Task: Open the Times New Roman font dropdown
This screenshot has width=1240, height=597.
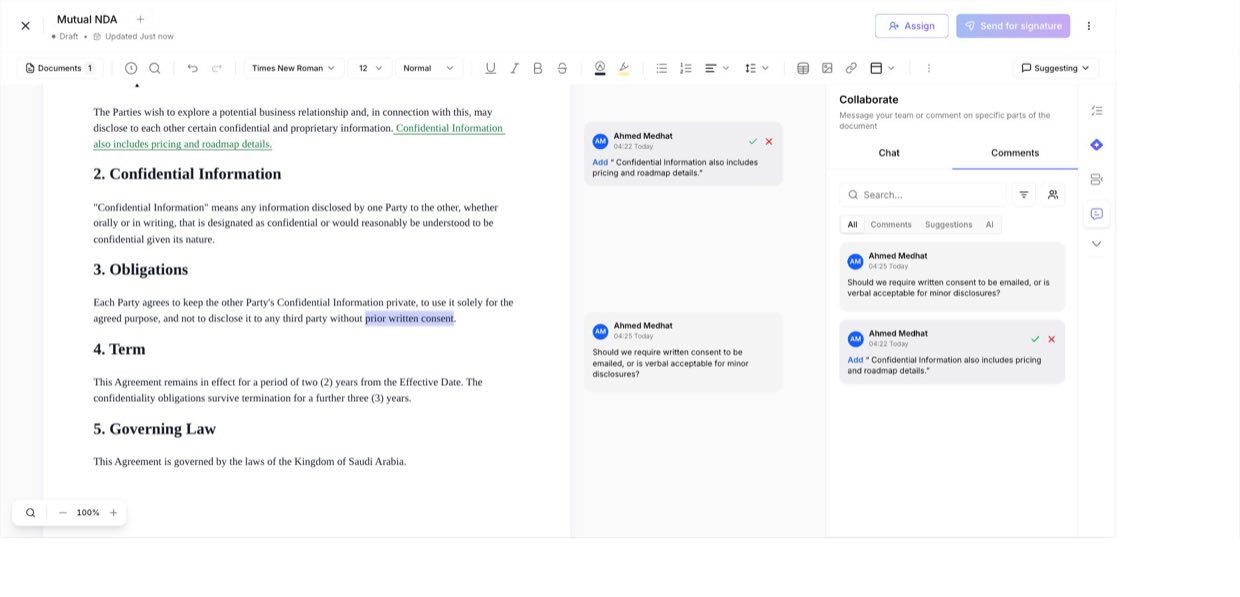Action: point(293,68)
